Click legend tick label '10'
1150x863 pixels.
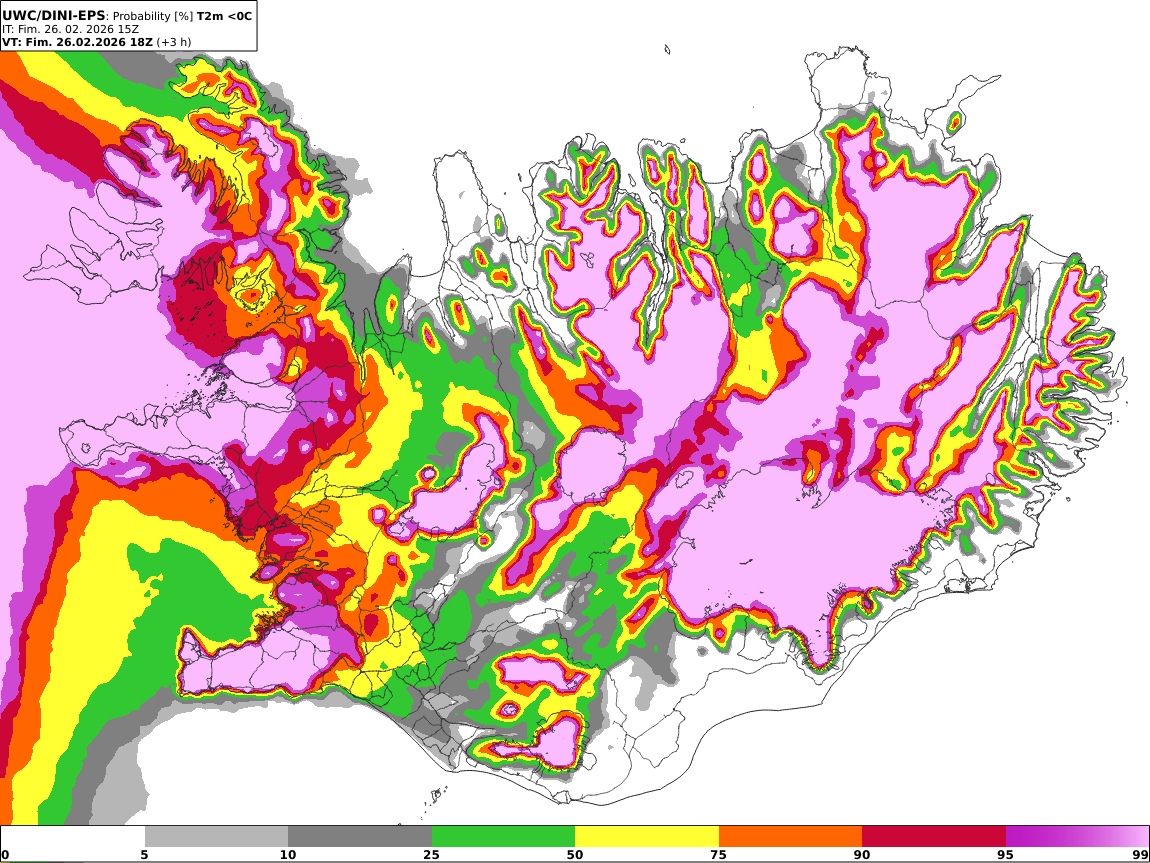coord(288,854)
